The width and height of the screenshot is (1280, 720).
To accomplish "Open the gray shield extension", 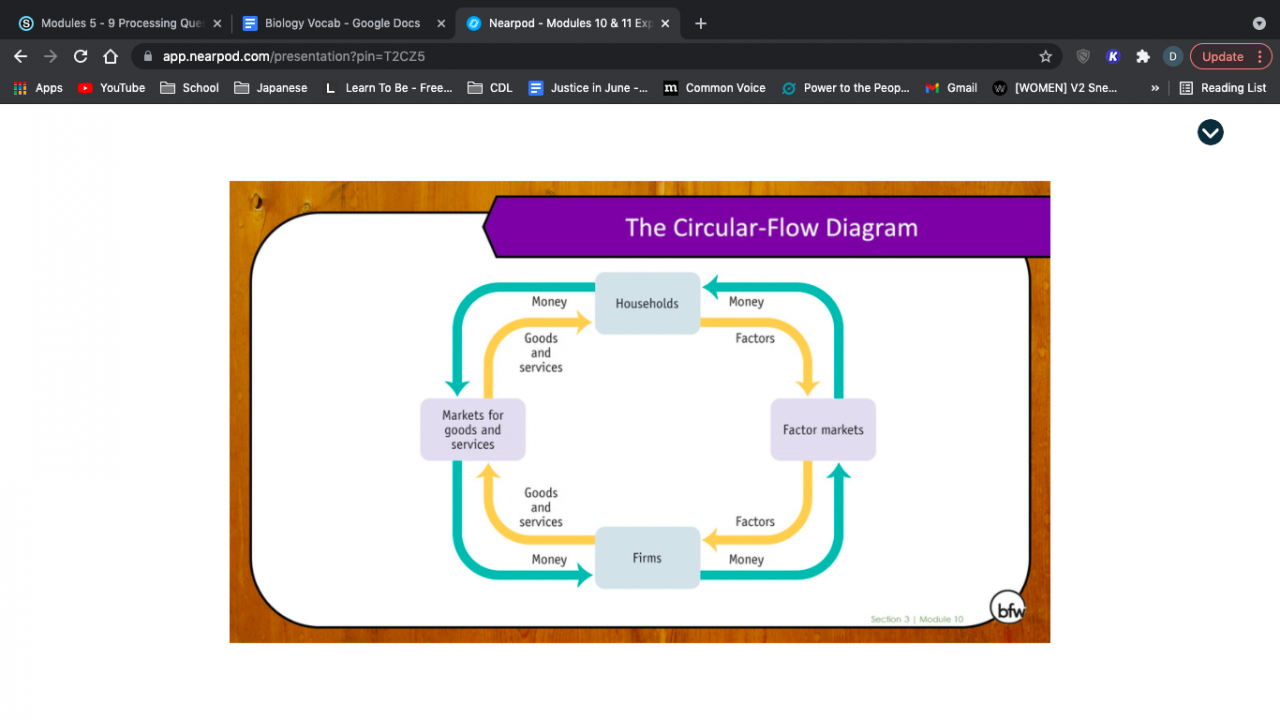I will (x=1083, y=57).
